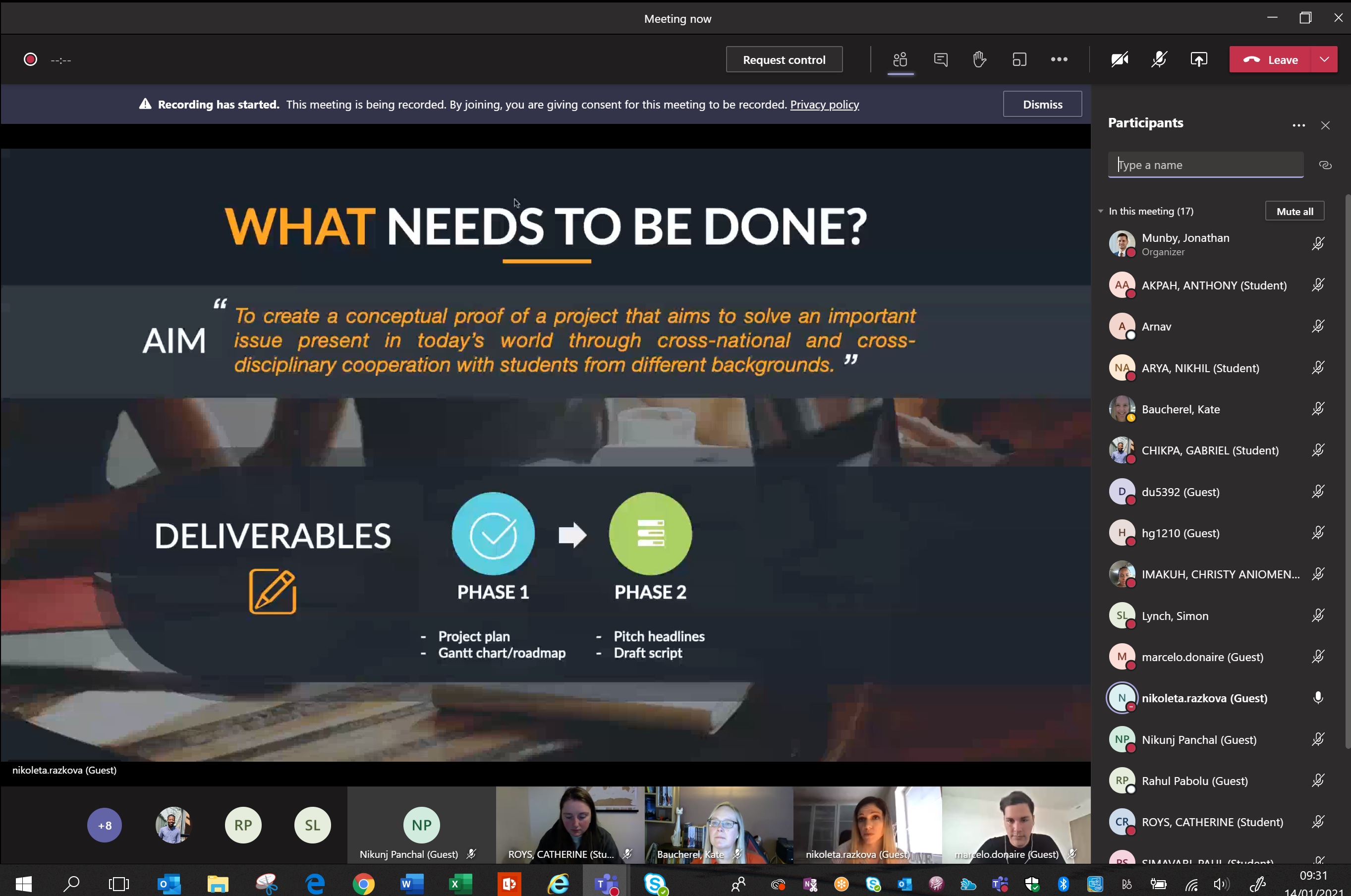Select Nikunj Panchal (Guest) video tile

click(422, 825)
